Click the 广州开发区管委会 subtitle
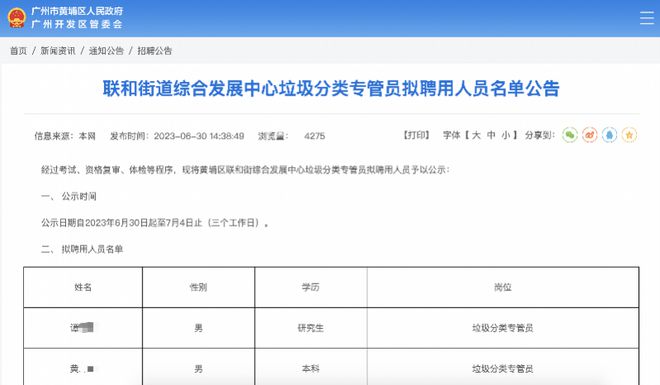 click(77, 24)
